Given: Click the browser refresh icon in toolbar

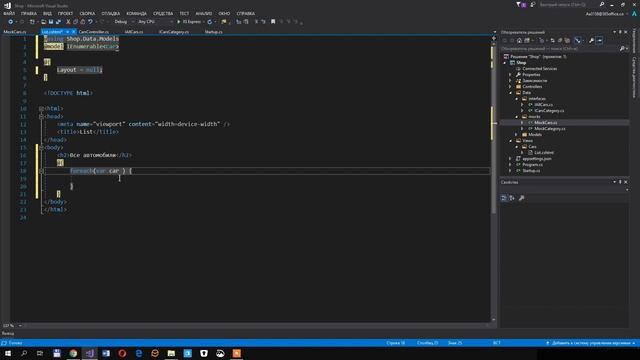Looking at the screenshot, I should pos(209,22).
